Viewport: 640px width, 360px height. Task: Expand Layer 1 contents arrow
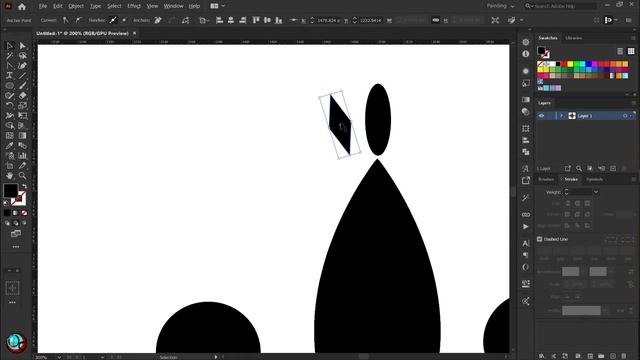coord(561,116)
